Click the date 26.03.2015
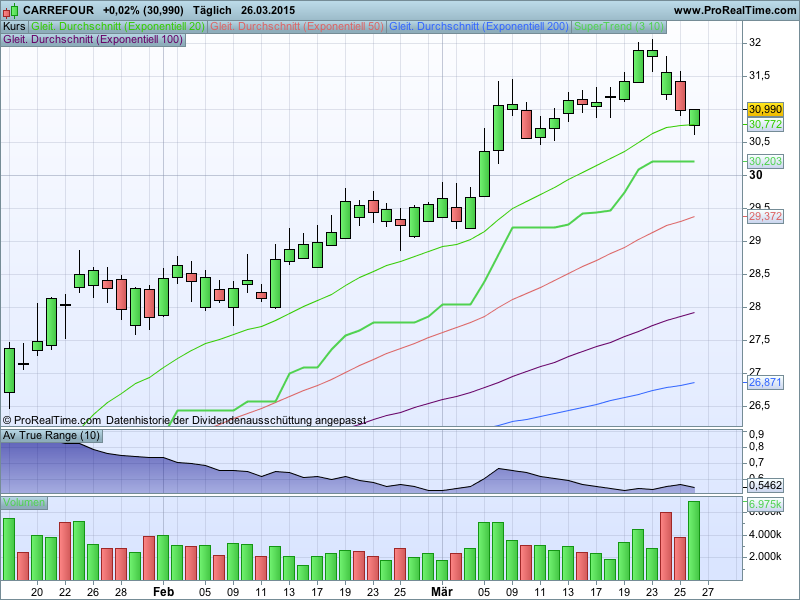The height and width of the screenshot is (600, 800). point(268,10)
